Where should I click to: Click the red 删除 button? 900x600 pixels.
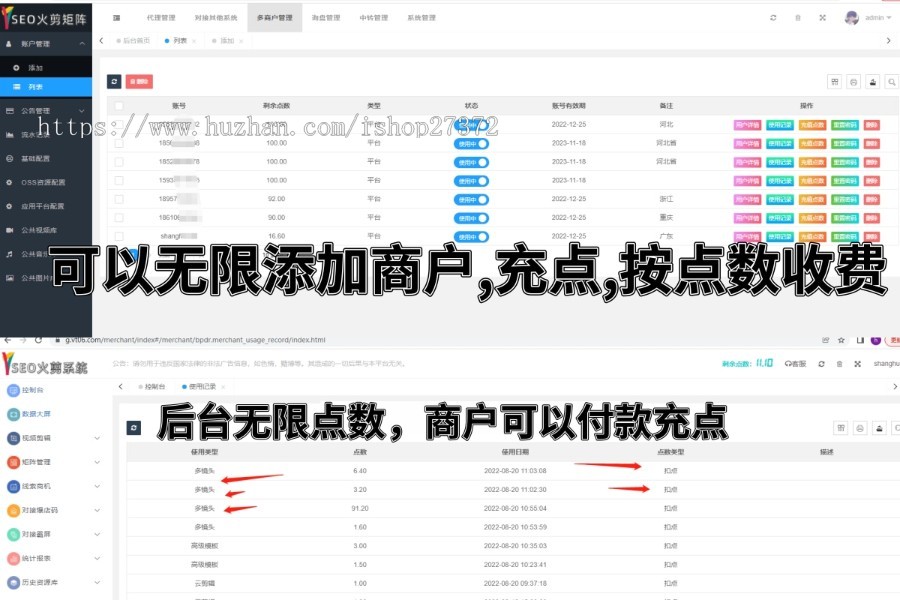(x=140, y=81)
